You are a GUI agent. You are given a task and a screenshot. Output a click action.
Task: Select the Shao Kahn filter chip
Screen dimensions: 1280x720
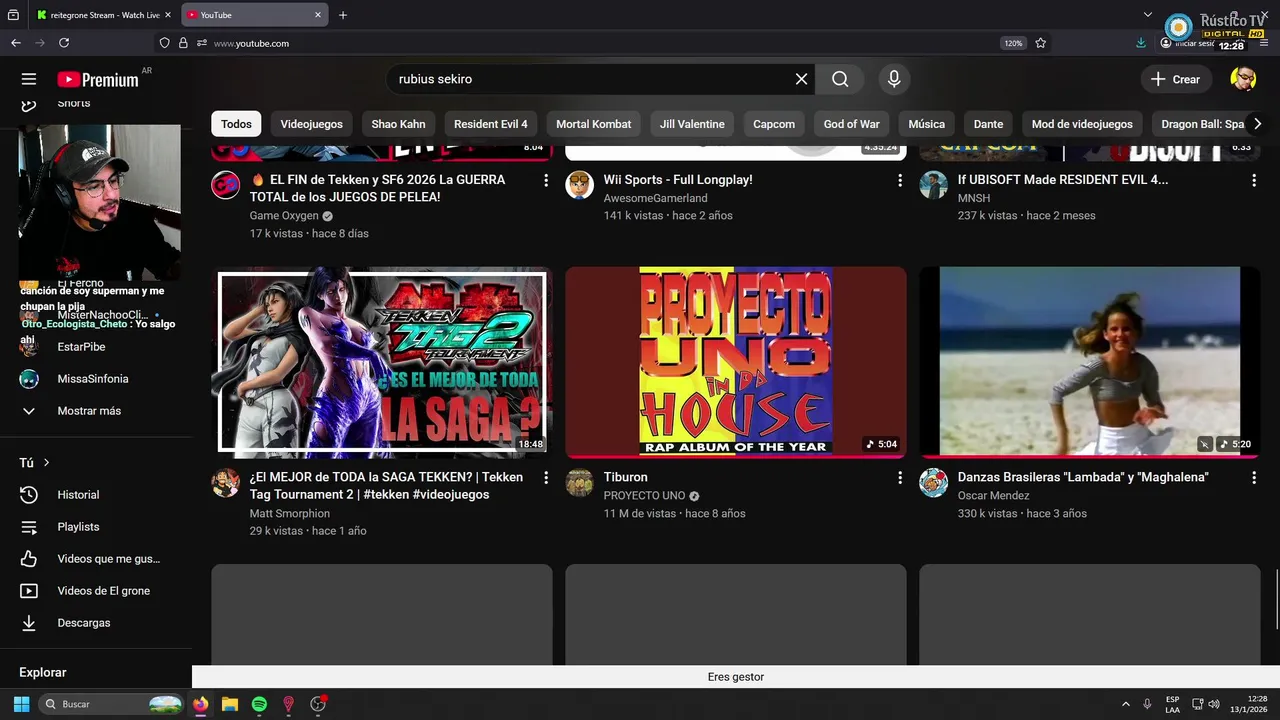coord(398,124)
